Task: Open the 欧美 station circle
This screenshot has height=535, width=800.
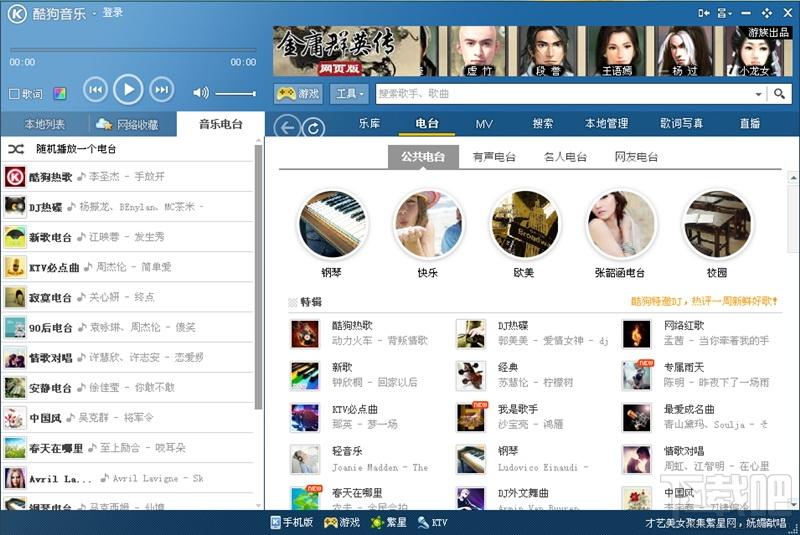Action: click(524, 224)
